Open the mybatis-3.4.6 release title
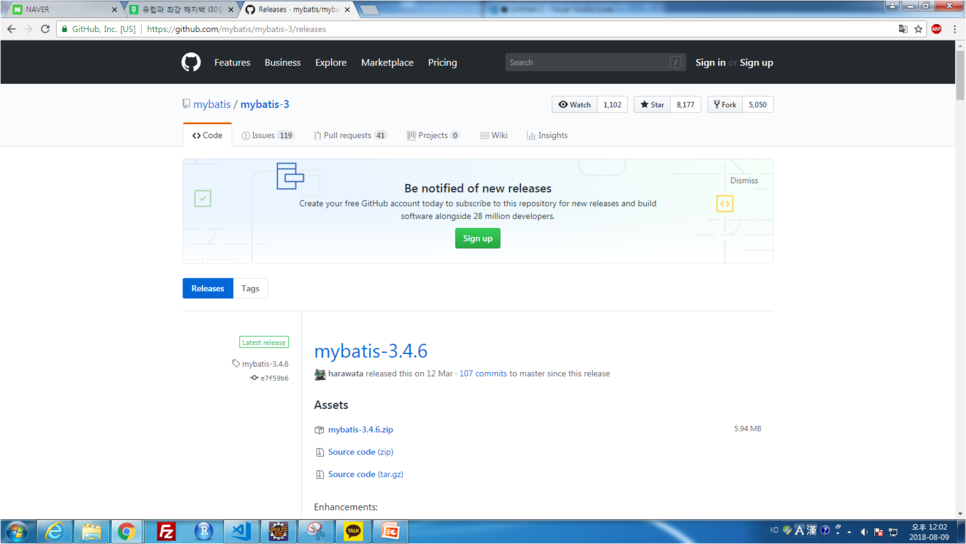This screenshot has height=544, width=966. coord(371,351)
